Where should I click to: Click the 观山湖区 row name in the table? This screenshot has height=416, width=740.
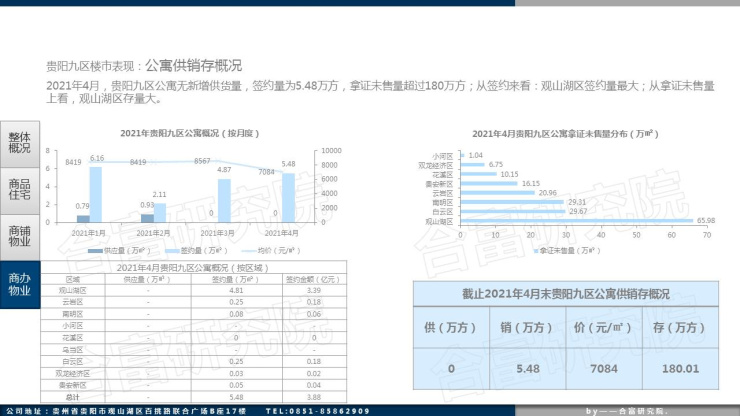73,291
